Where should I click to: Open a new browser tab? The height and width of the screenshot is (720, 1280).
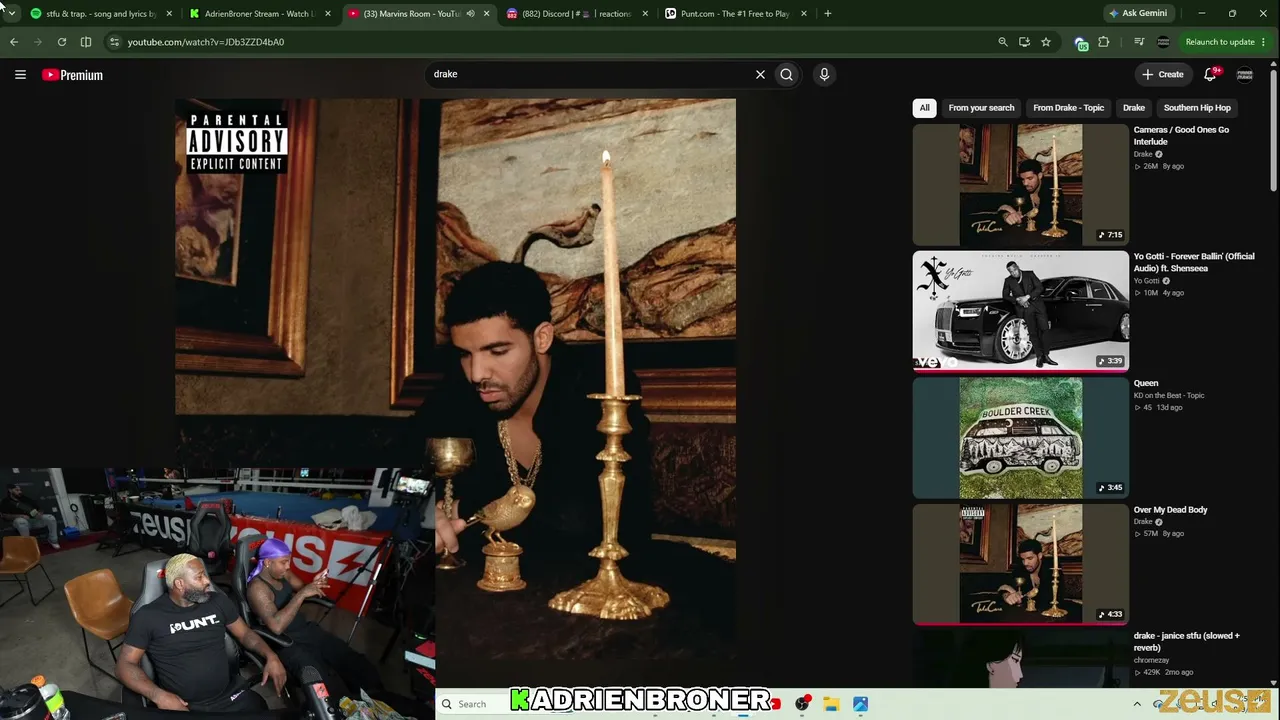(827, 14)
